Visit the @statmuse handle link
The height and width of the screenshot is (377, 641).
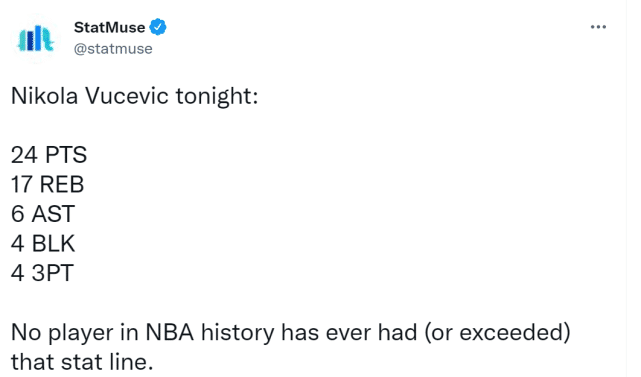113,49
